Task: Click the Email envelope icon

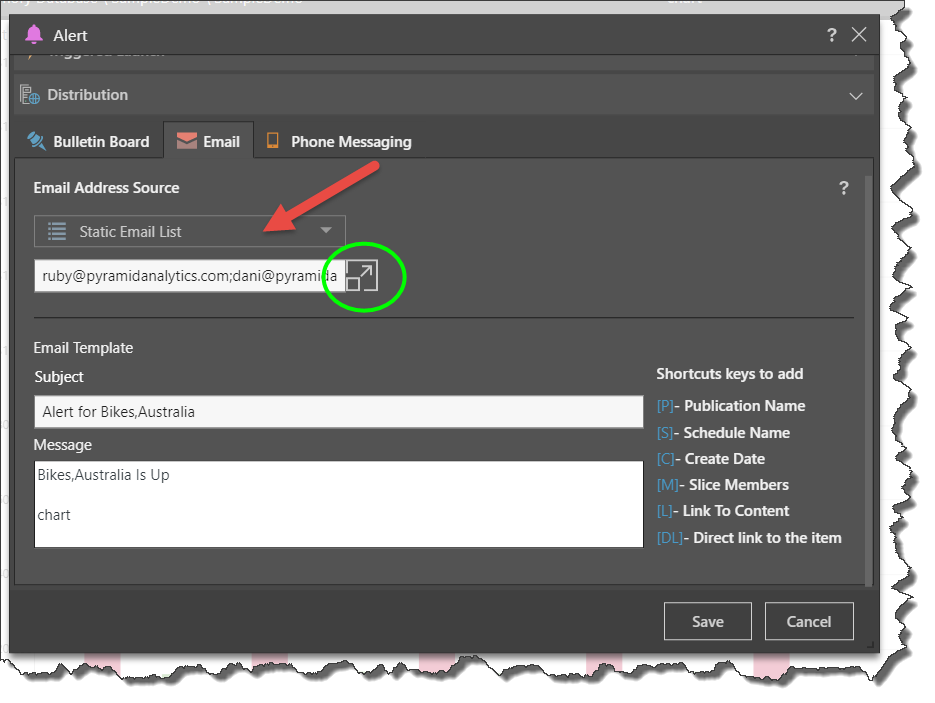Action: tap(187, 141)
